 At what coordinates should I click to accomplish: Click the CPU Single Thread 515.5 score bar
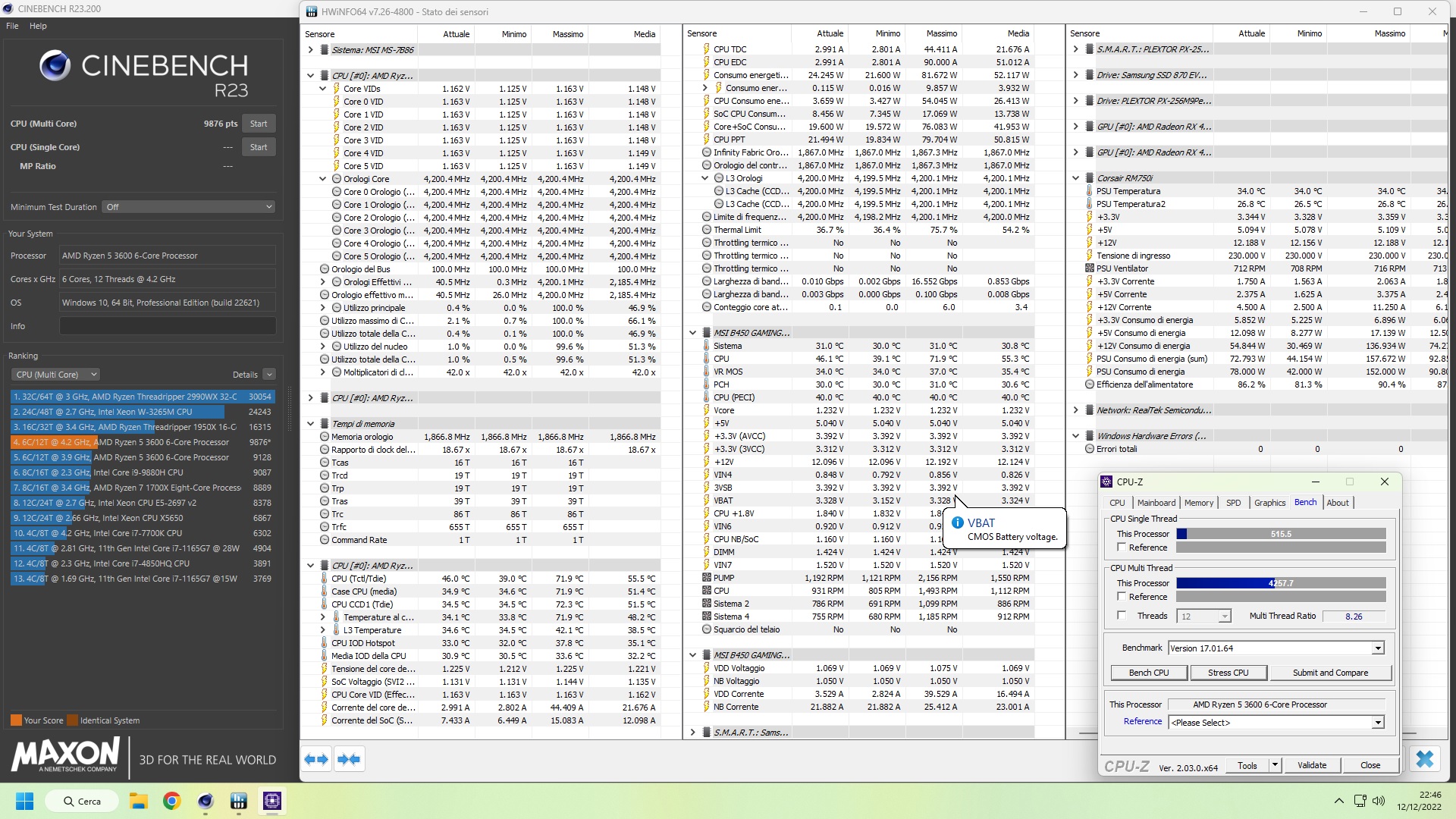pos(1281,534)
